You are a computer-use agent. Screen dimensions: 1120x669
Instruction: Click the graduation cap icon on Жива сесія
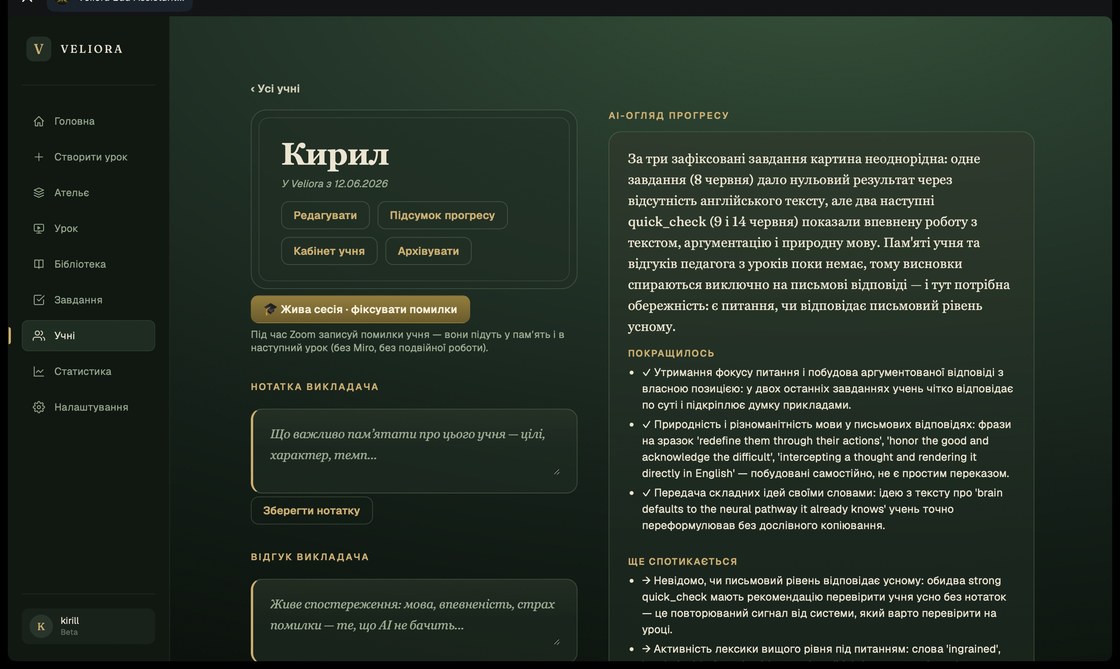pos(270,309)
